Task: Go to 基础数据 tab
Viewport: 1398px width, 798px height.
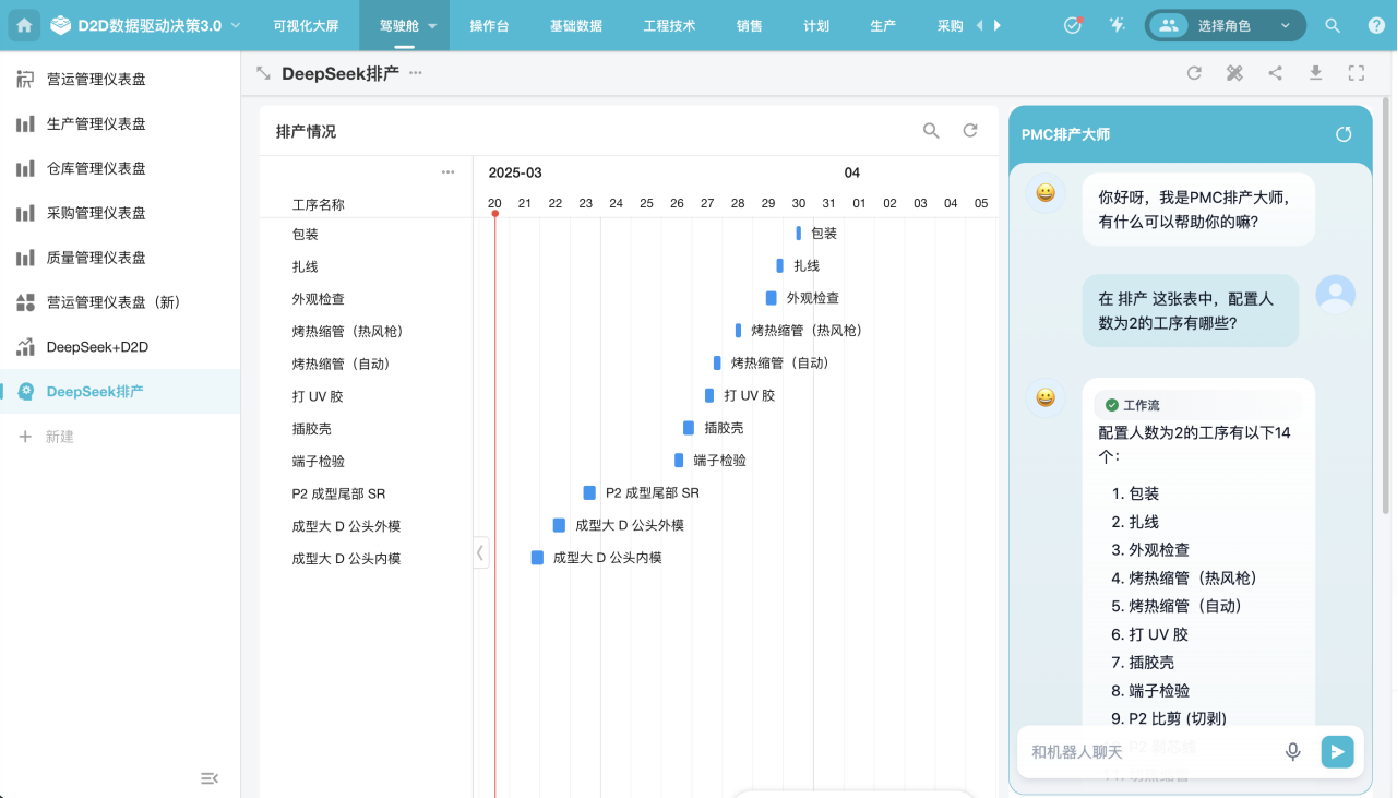Action: [x=576, y=26]
